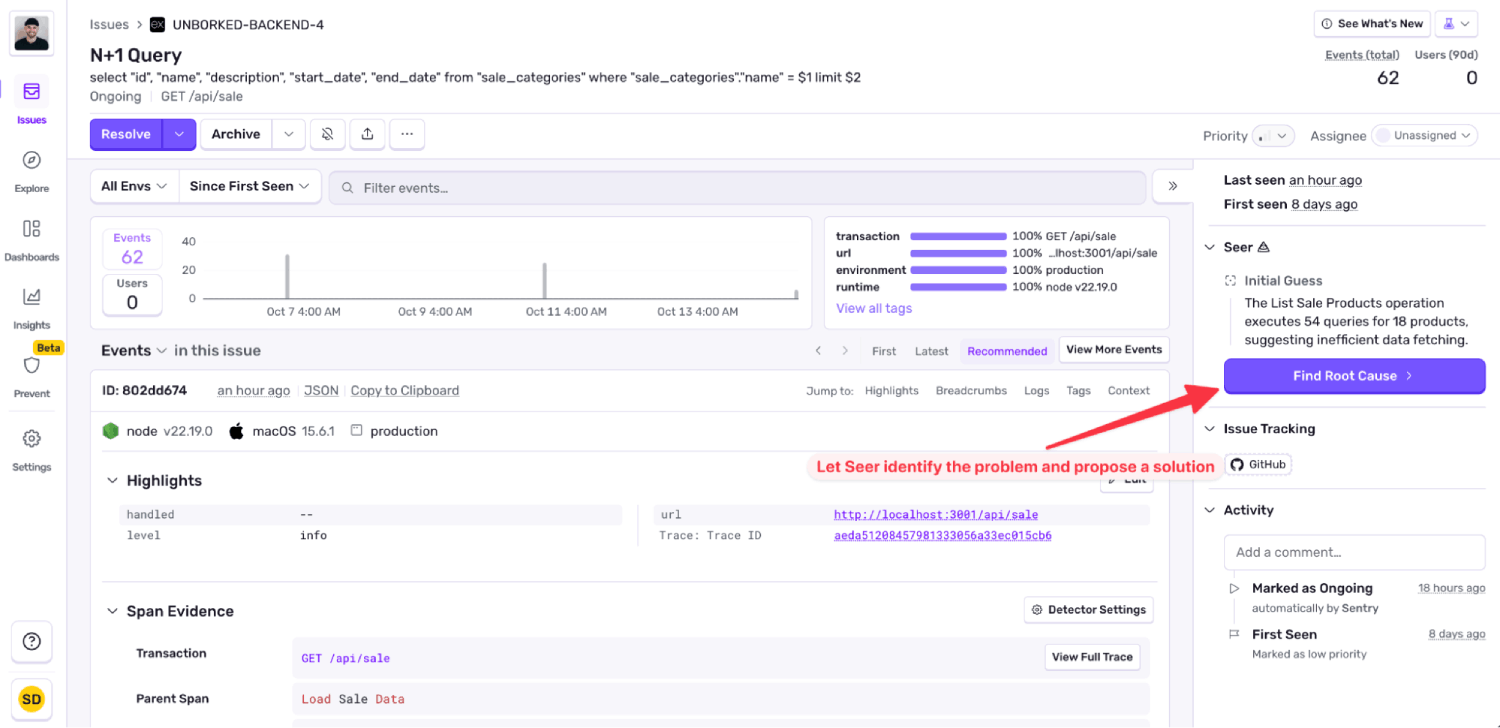The image size is (1500, 728).
Task: Open the more actions ellipsis menu
Action: [407, 133]
